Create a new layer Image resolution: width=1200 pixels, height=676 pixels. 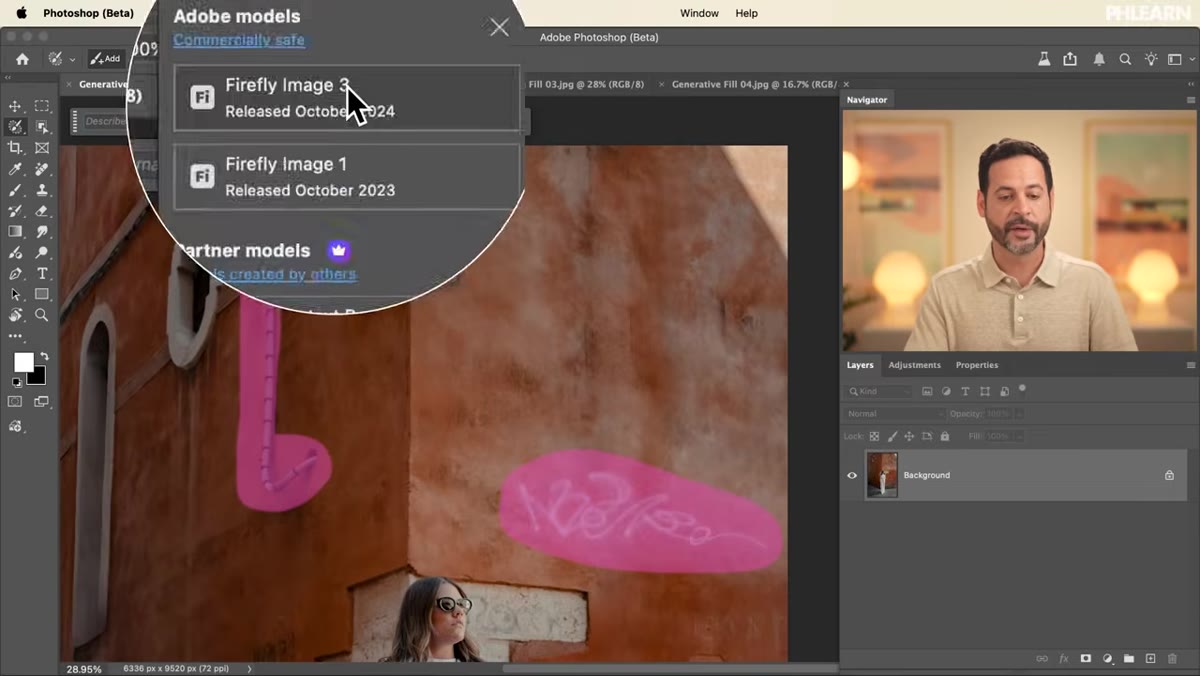click(1151, 659)
